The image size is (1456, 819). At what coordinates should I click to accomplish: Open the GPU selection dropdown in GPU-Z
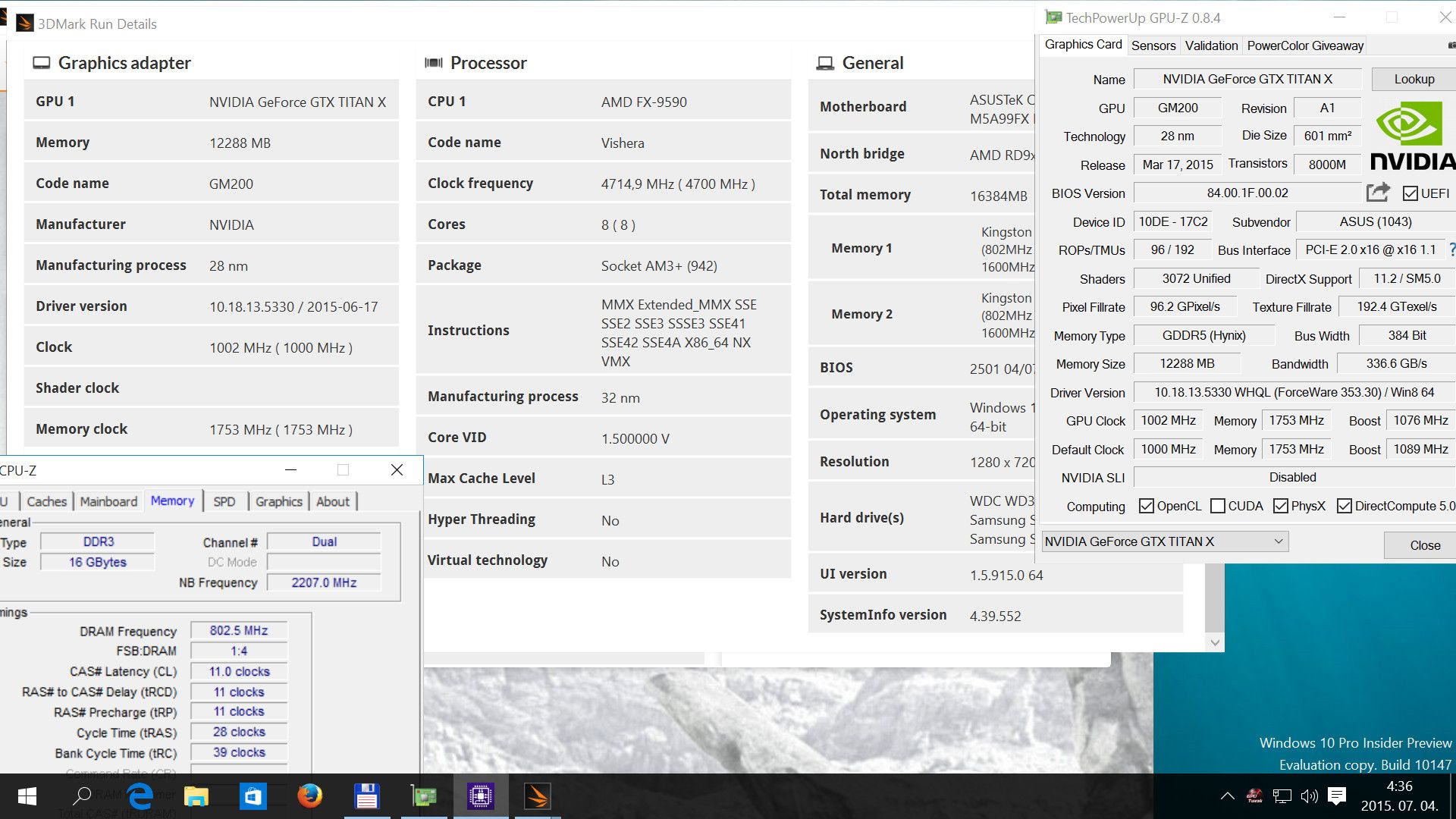(1165, 541)
